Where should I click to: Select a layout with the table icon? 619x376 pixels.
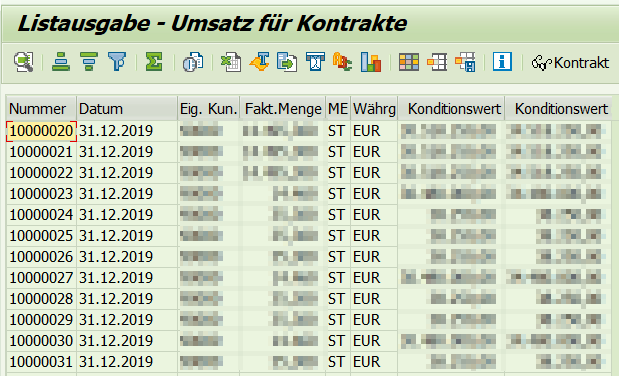point(437,62)
